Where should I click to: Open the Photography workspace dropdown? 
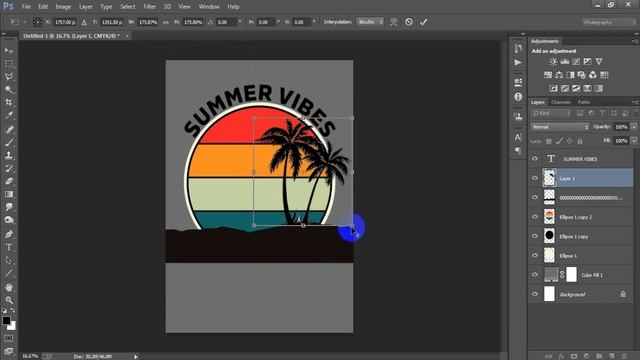click(609, 22)
